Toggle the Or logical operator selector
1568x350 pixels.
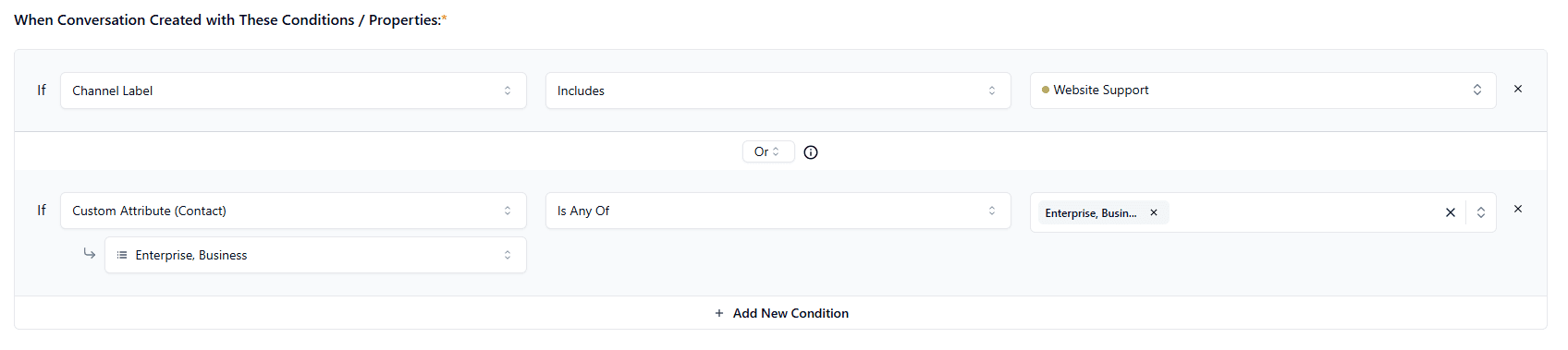[768, 151]
